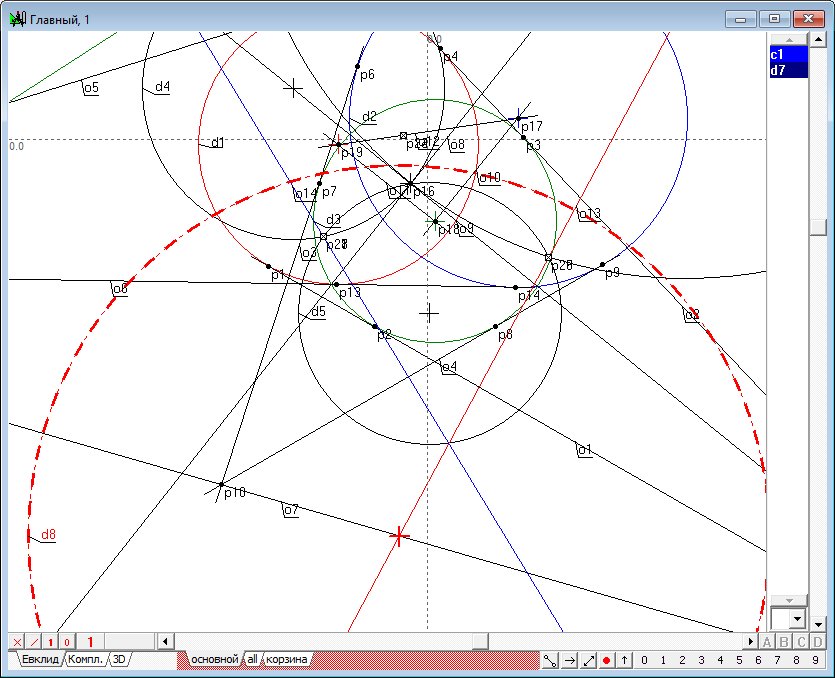Click digit 0 in the number strip
835x678 pixels.
tap(644, 660)
